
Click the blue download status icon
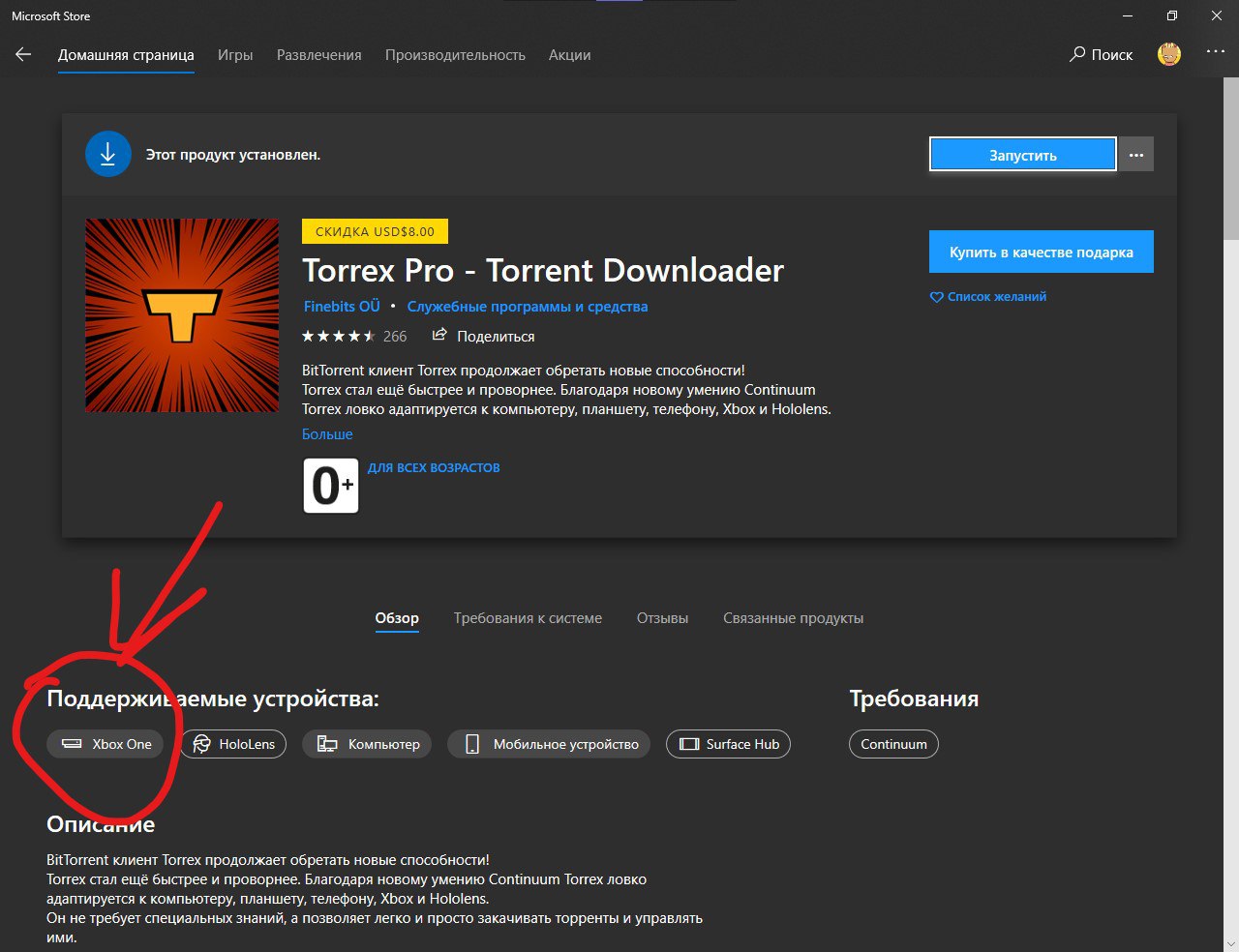(x=108, y=155)
